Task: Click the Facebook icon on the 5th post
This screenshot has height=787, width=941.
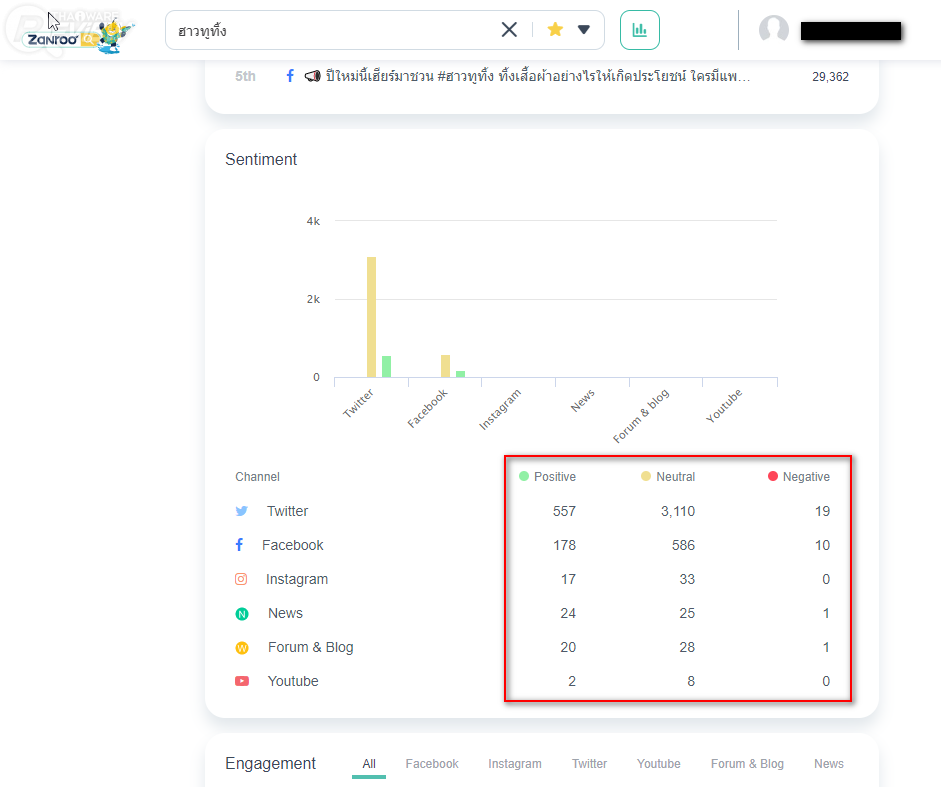Action: (x=290, y=76)
